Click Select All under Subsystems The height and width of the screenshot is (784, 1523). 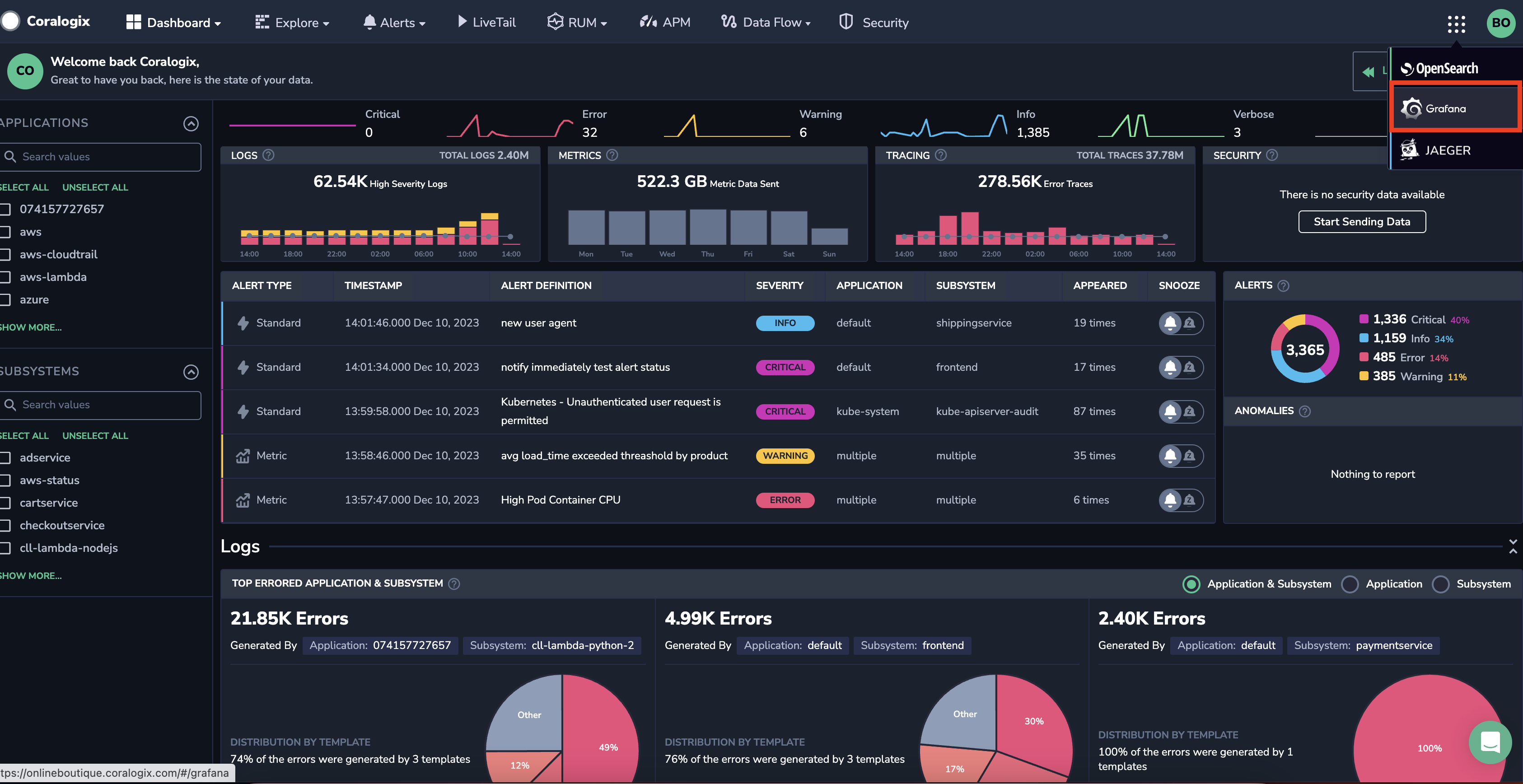[24, 436]
